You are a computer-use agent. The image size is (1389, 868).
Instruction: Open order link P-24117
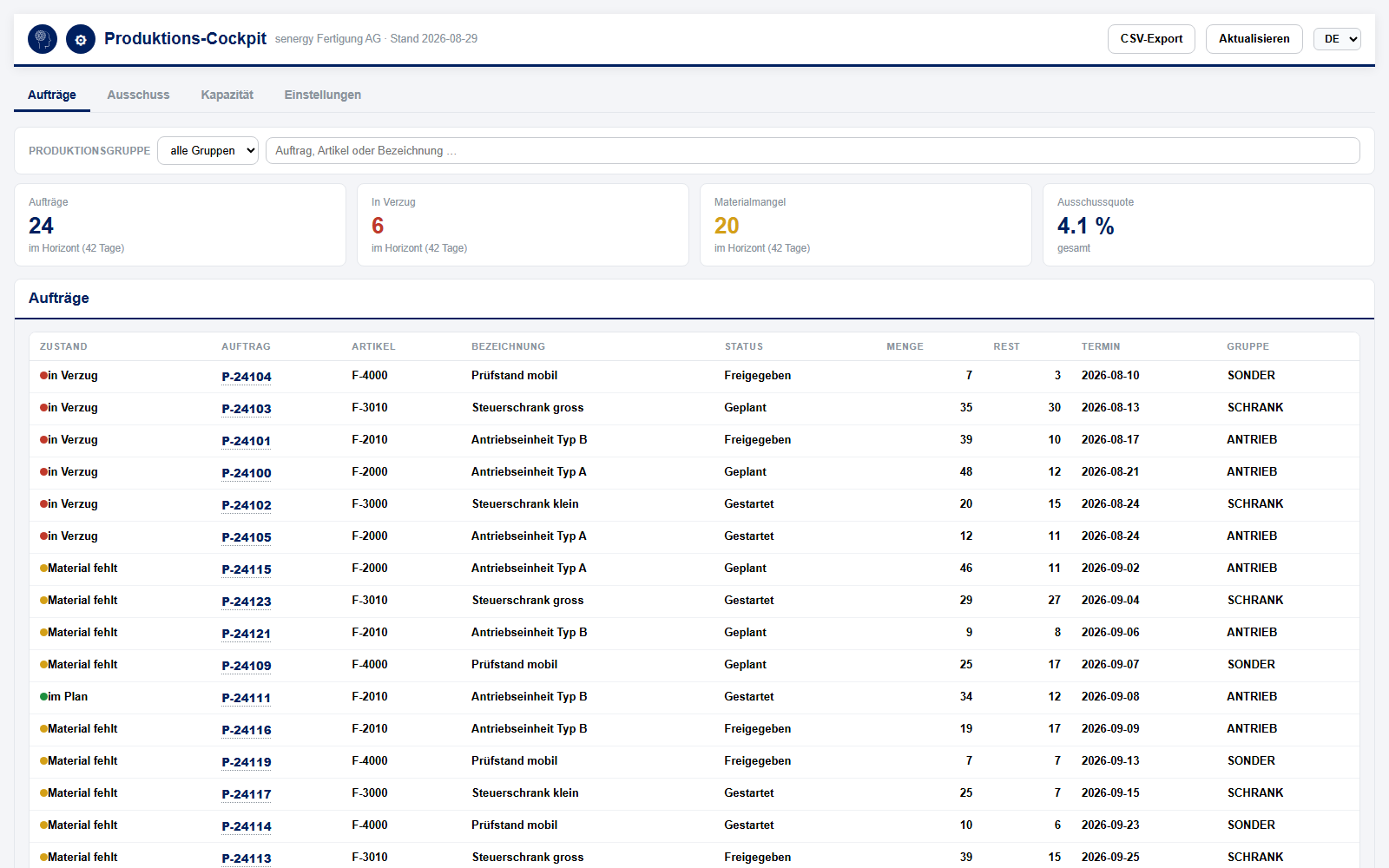pyautogui.click(x=247, y=794)
